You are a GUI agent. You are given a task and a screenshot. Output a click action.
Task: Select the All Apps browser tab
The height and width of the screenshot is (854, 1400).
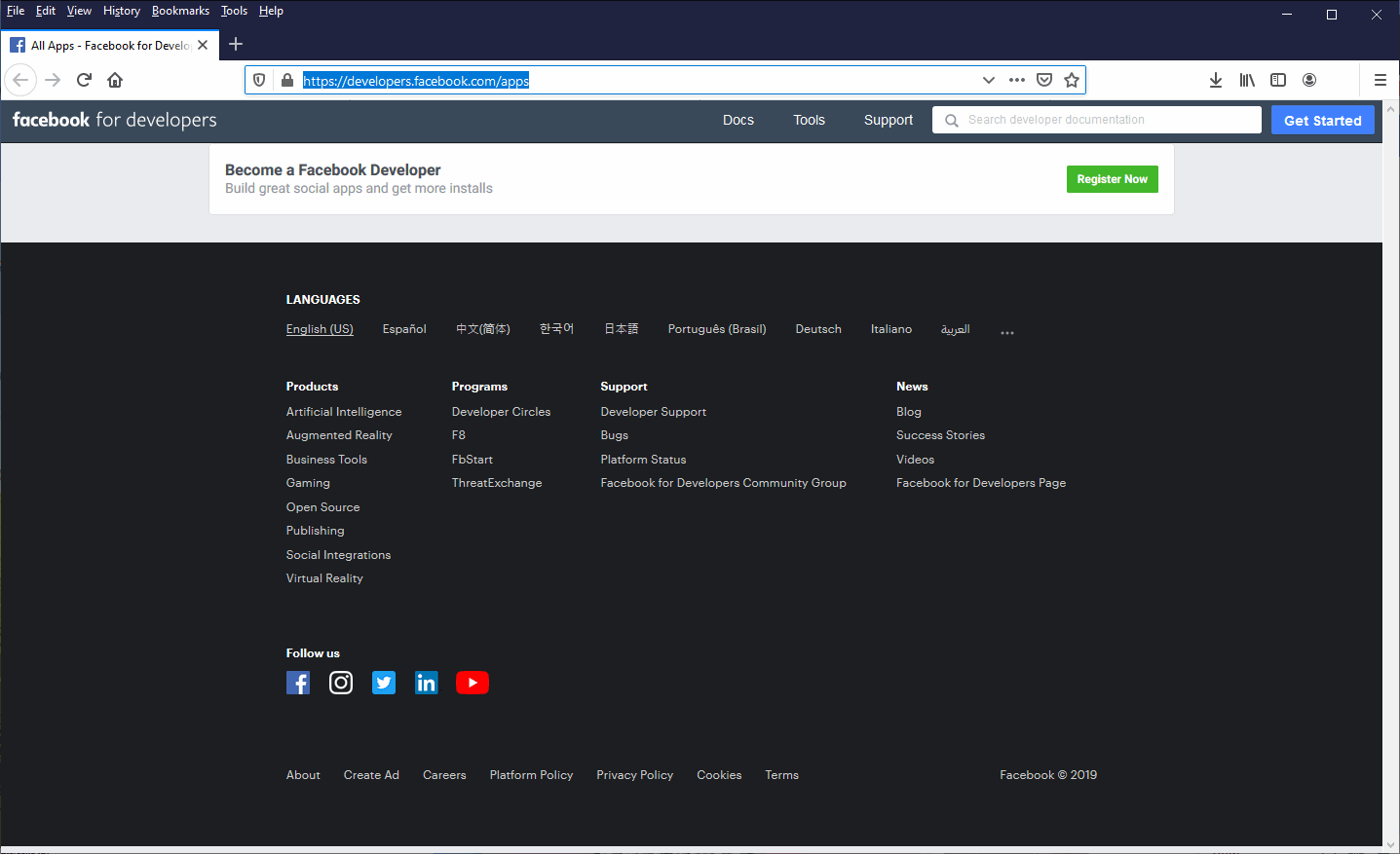[109, 45]
